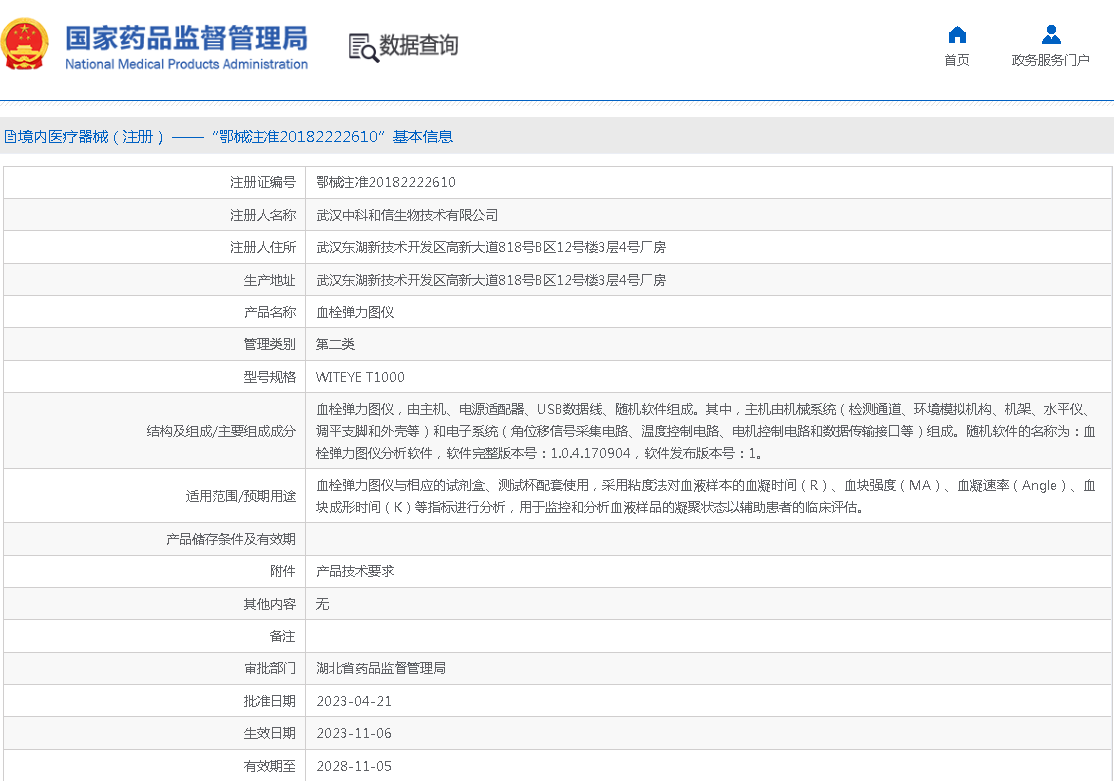Click the 国家药品监督管理局 title text
Viewport: 1114px width, 781px height.
coord(186,38)
